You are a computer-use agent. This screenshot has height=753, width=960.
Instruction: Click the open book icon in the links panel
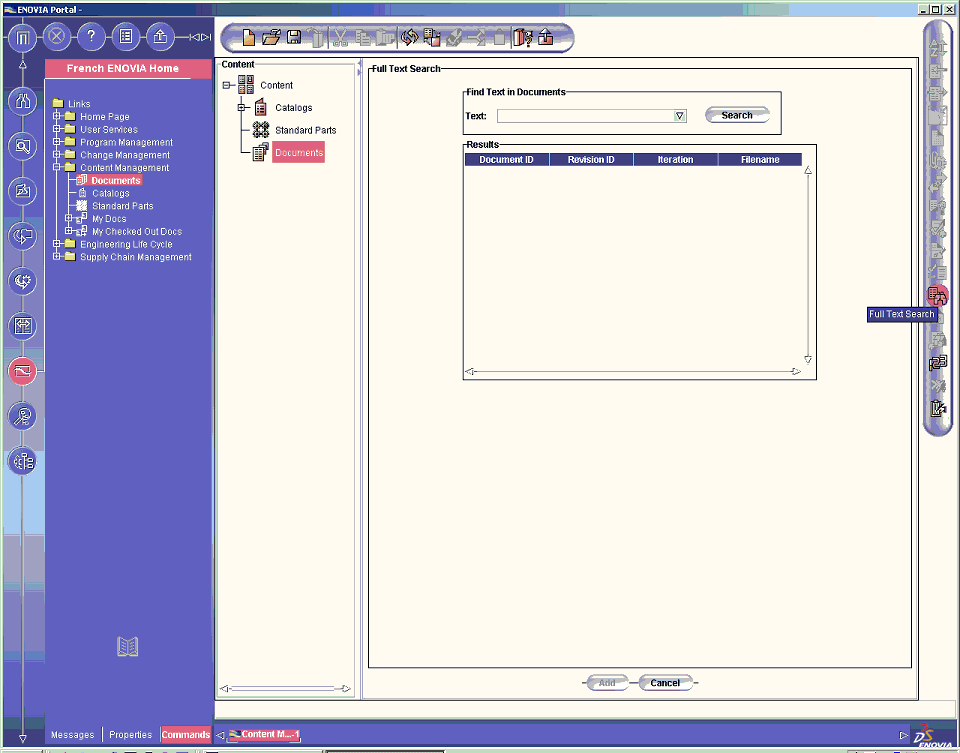(127, 646)
